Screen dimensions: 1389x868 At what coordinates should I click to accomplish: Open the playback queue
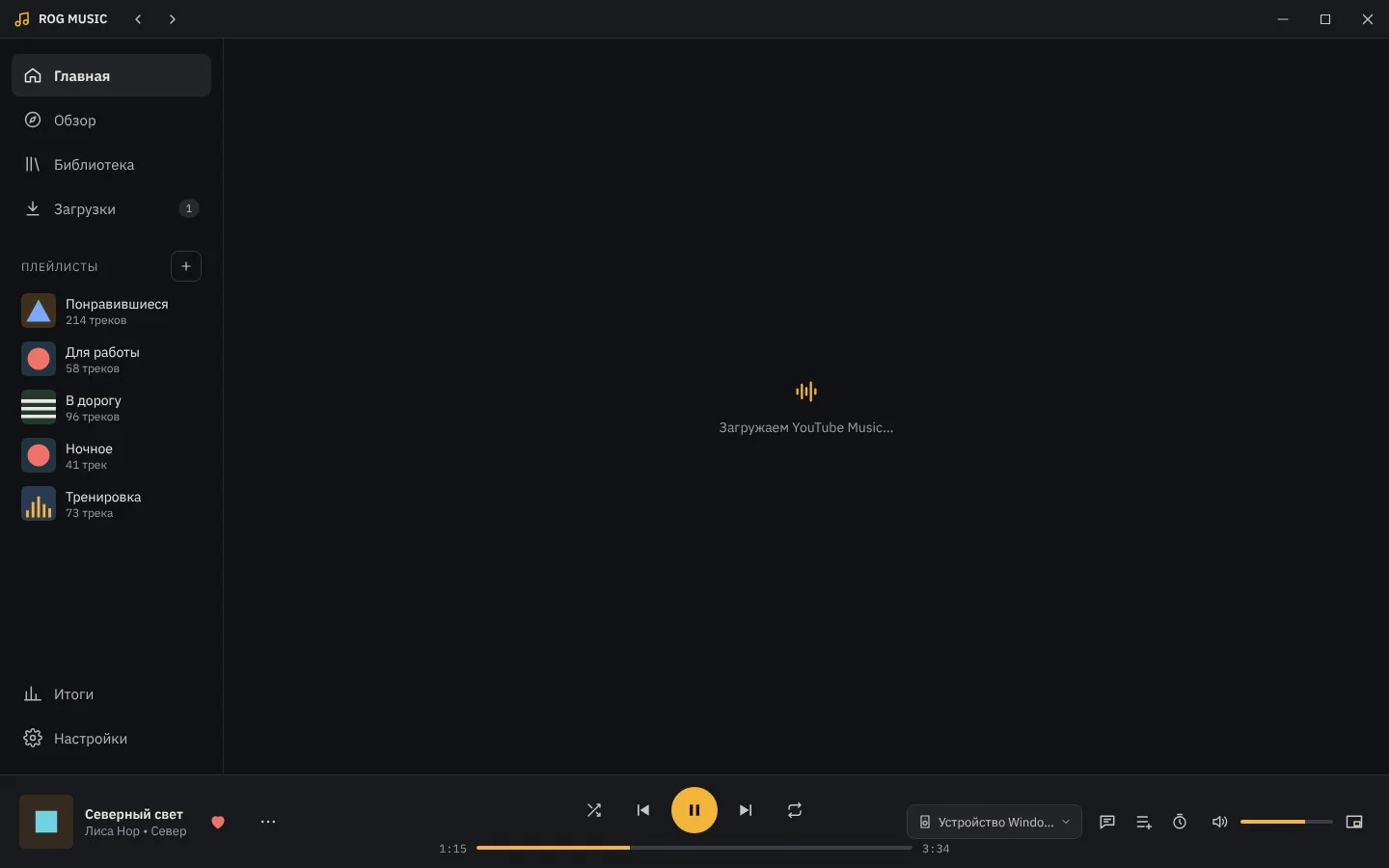pyautogui.click(x=1144, y=822)
